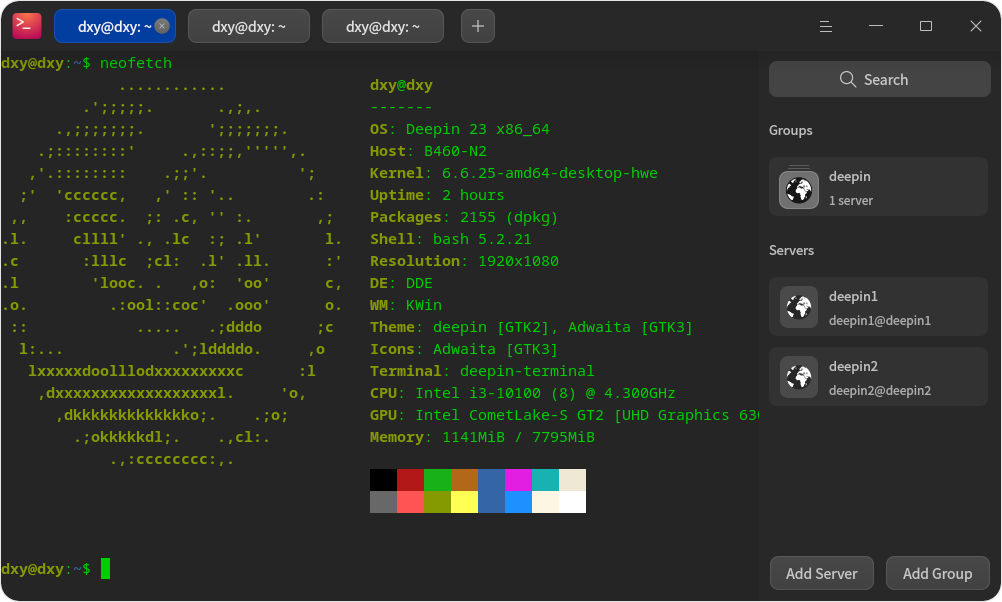Click the 'neofetch' command text
This screenshot has height=602, width=1002.
pyautogui.click(x=135, y=63)
